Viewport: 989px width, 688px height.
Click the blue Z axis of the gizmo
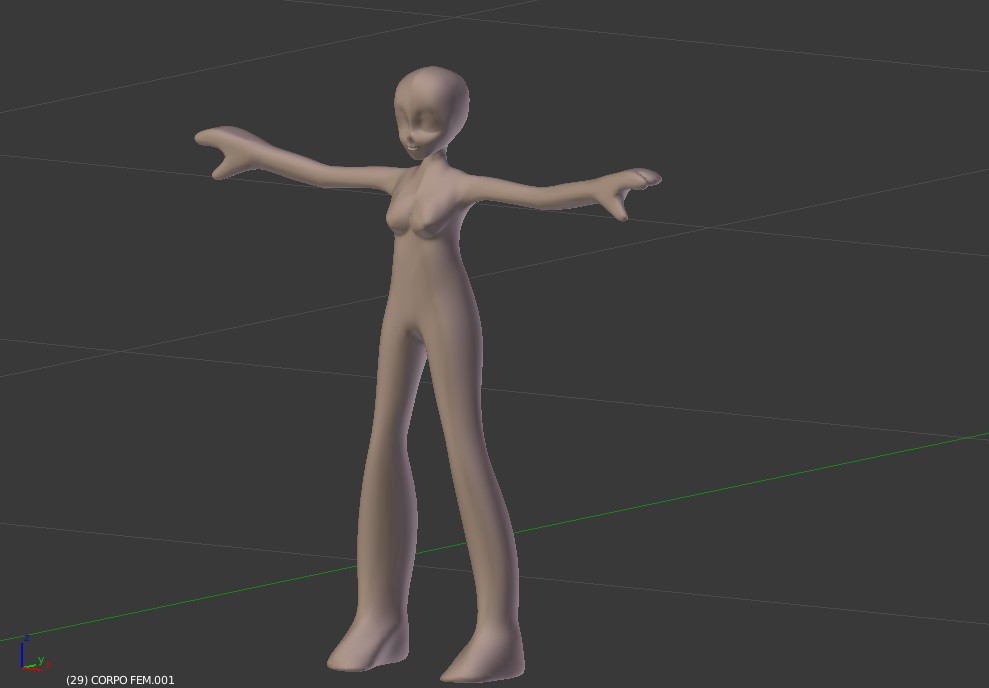(22, 652)
